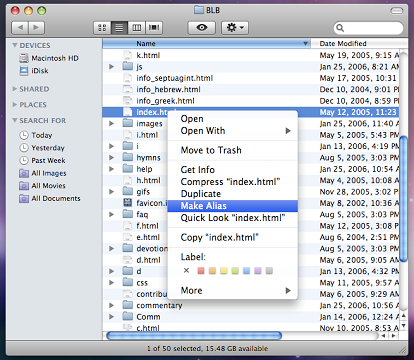Sort by the Name column header

(206, 44)
